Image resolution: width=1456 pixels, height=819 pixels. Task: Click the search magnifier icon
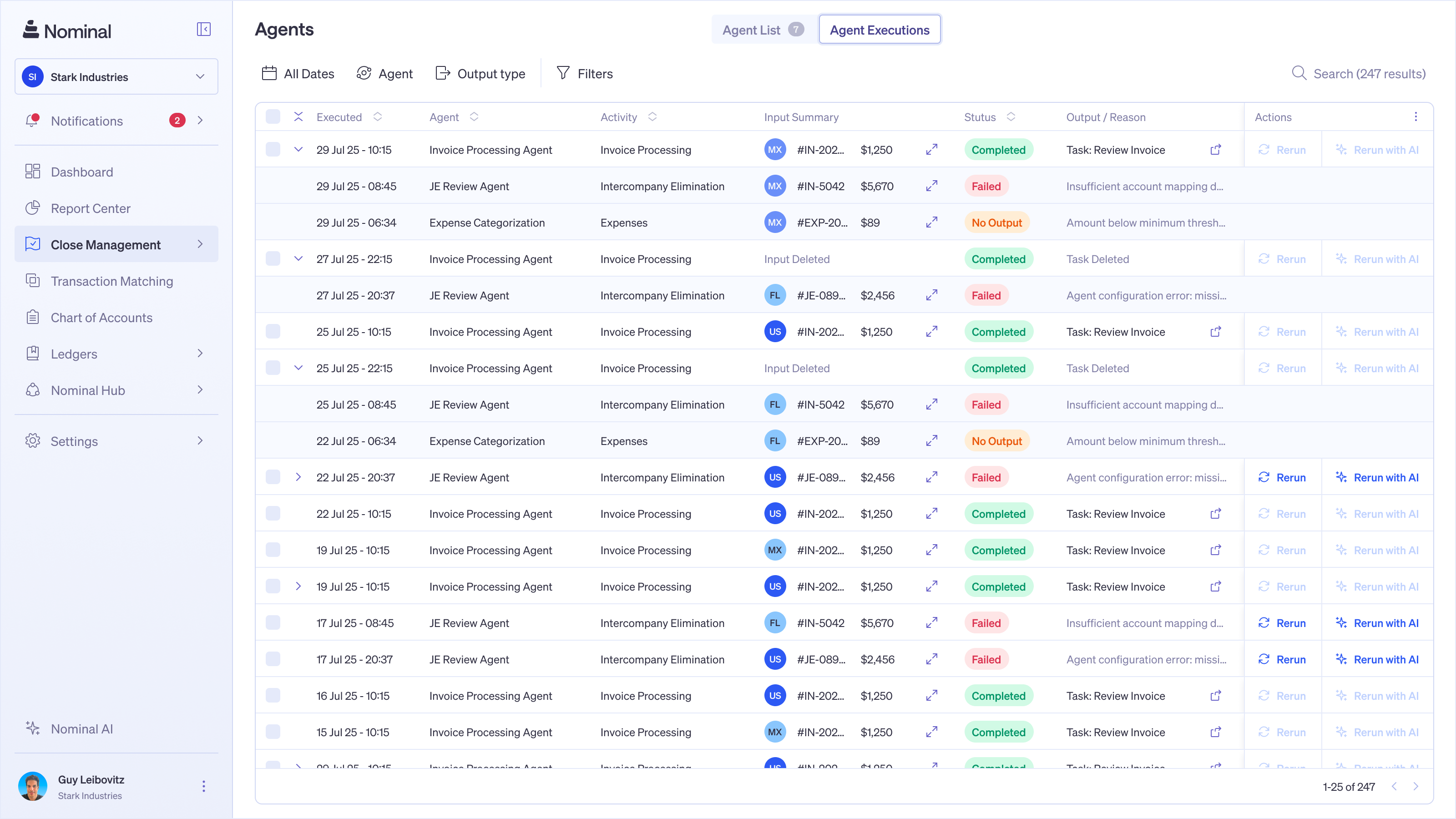[x=1299, y=73]
